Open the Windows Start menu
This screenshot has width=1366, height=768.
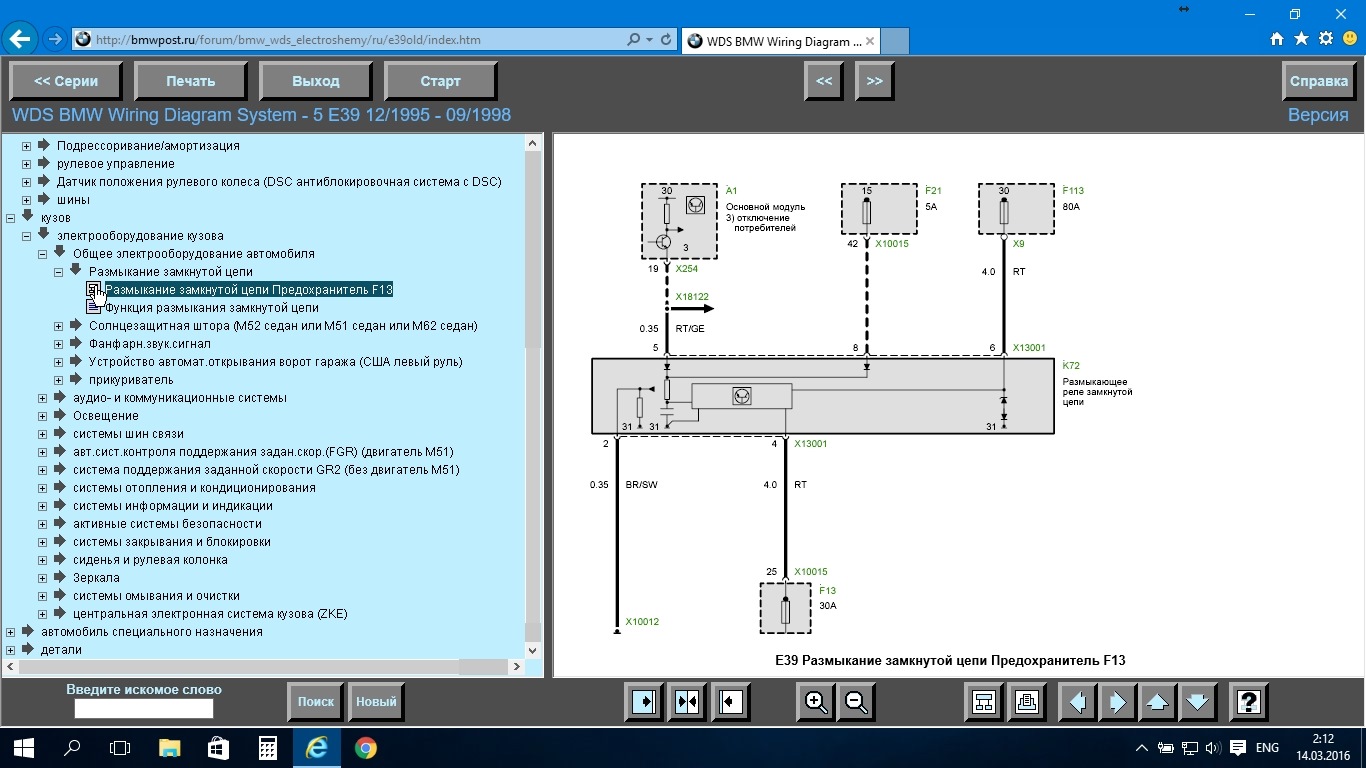coord(24,748)
